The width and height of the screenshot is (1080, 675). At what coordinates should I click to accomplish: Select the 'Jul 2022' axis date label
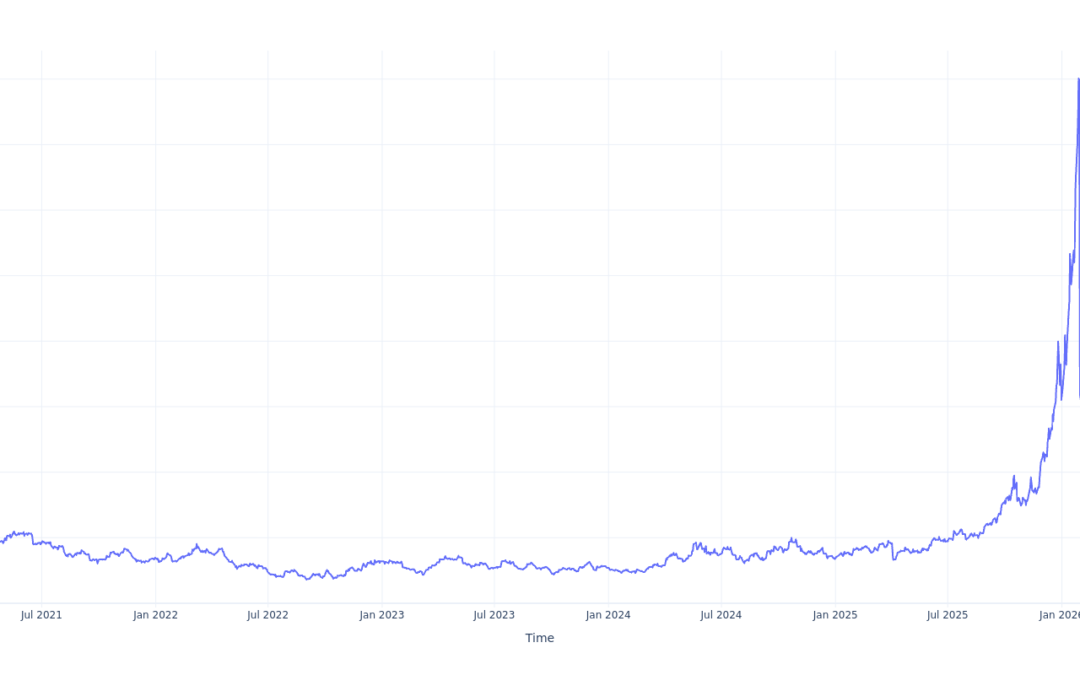click(x=268, y=615)
